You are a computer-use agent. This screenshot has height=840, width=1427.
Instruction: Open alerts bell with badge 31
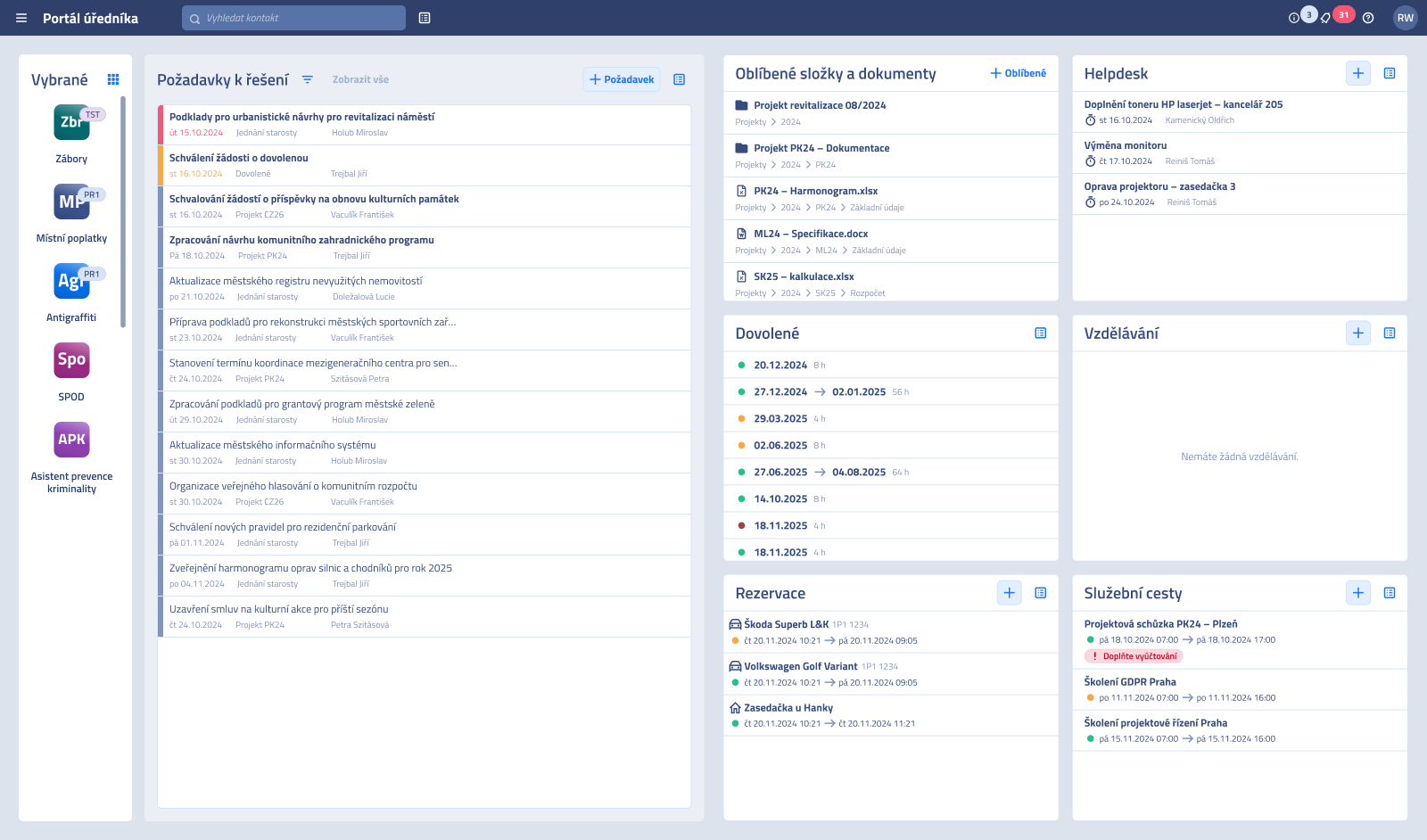pos(1326,18)
